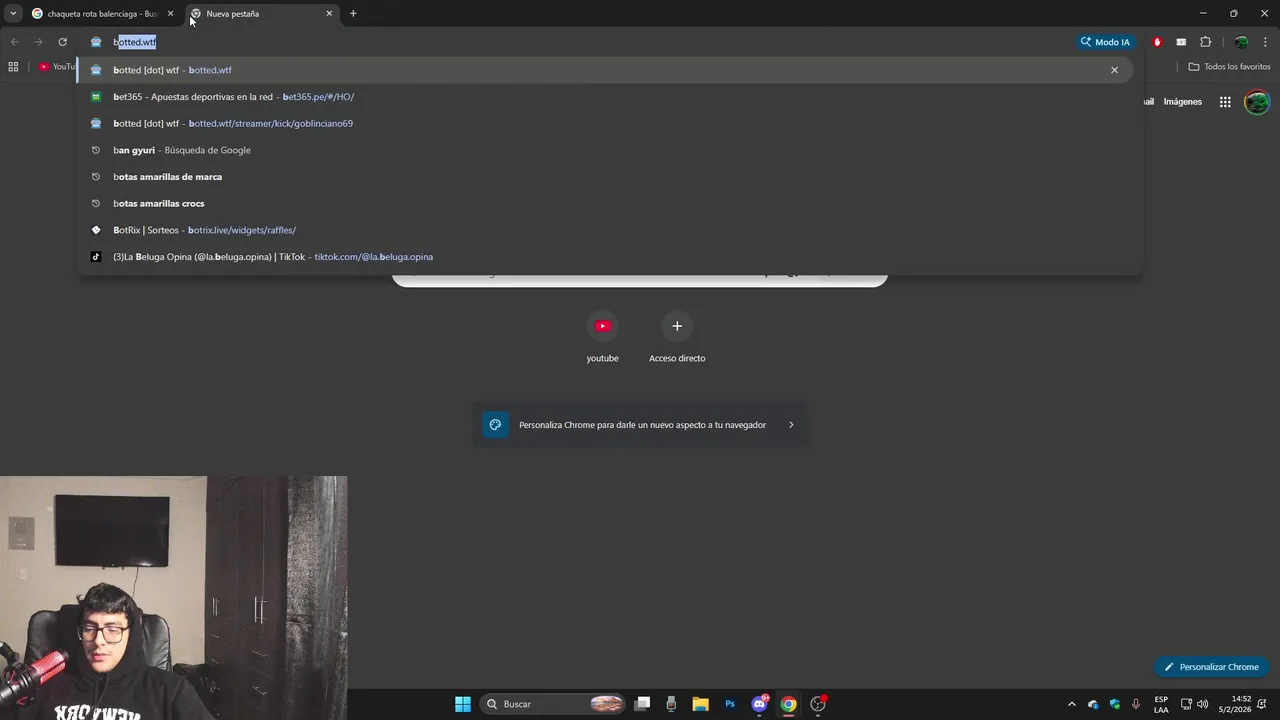Select botted.wtf first suggestion
Image resolution: width=1280 pixels, height=720 pixels.
coord(604,70)
